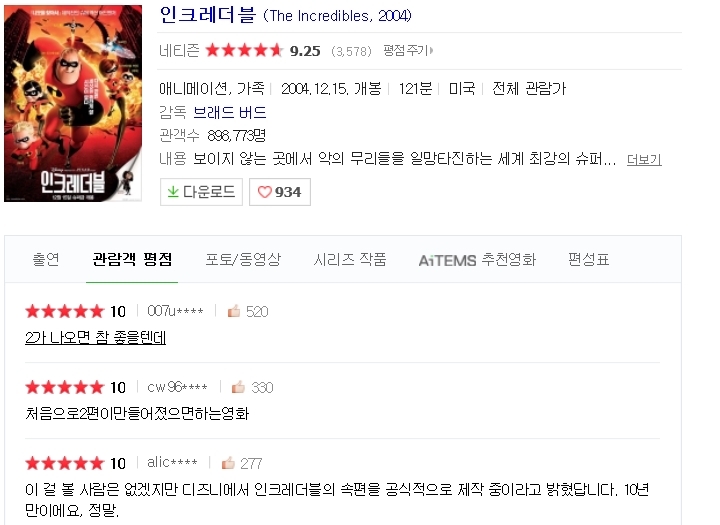This screenshot has height=525, width=720.
Task: Open the review titled 2가 나오면 참 좋을텐데
Action: click(96, 338)
